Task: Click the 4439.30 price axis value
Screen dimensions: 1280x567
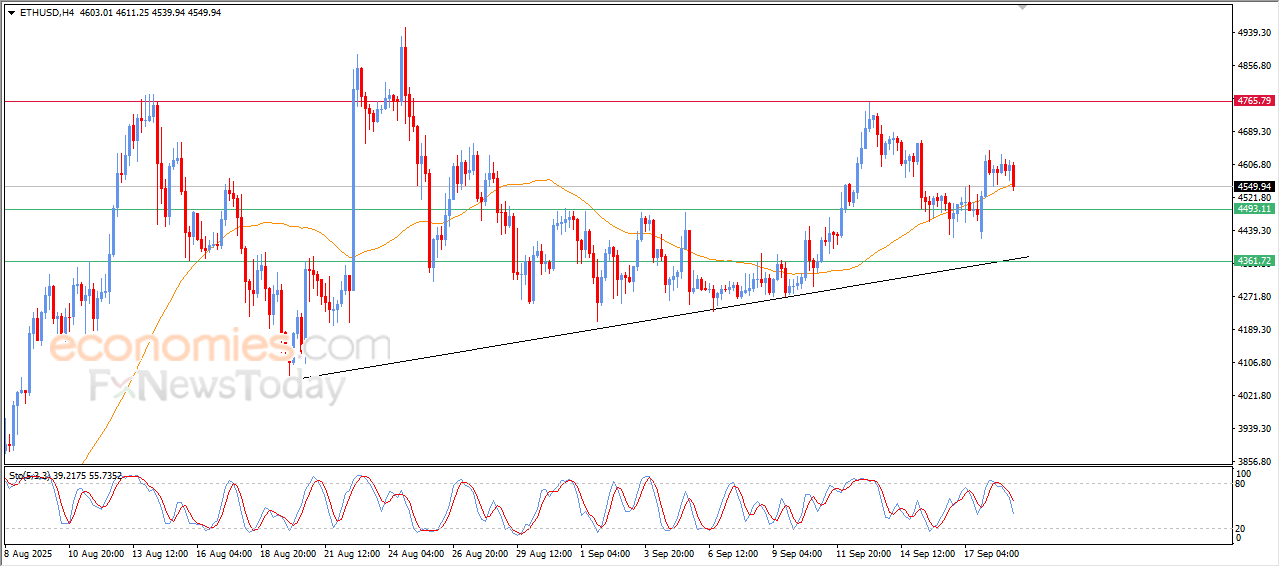Action: pos(1254,231)
